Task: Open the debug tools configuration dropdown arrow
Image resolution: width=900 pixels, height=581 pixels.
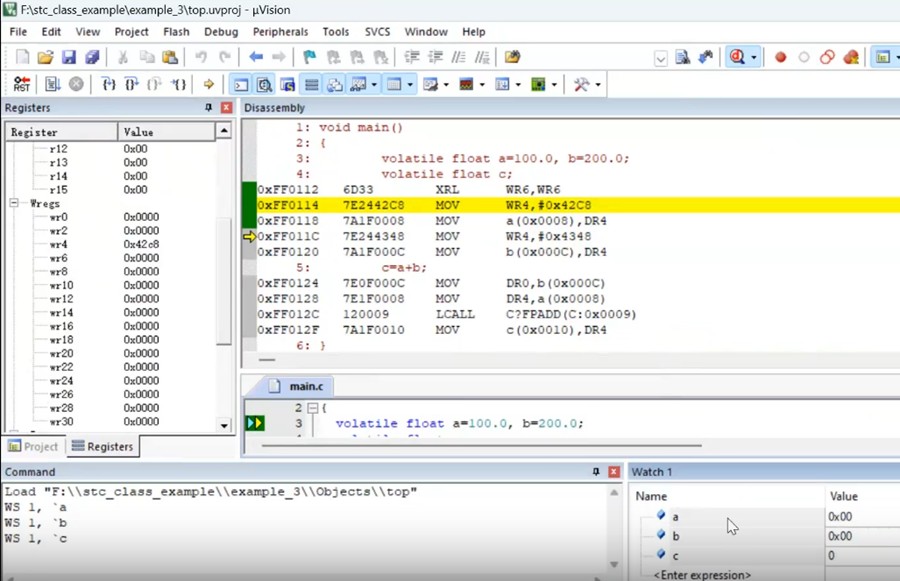Action: [598, 85]
